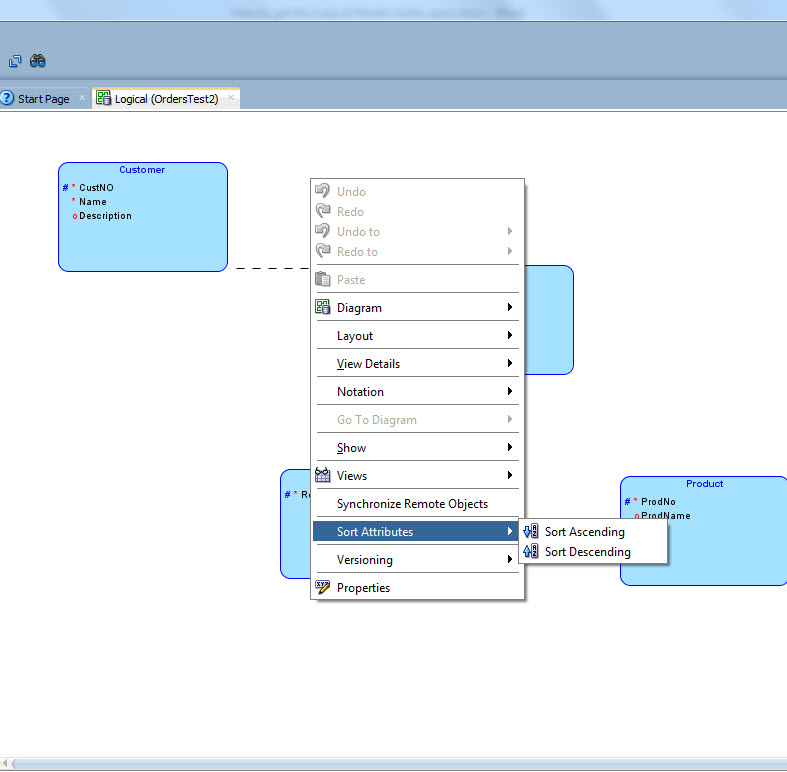This screenshot has height=772, width=787.
Task: Click the Sort Ascending icon
Action: click(531, 532)
